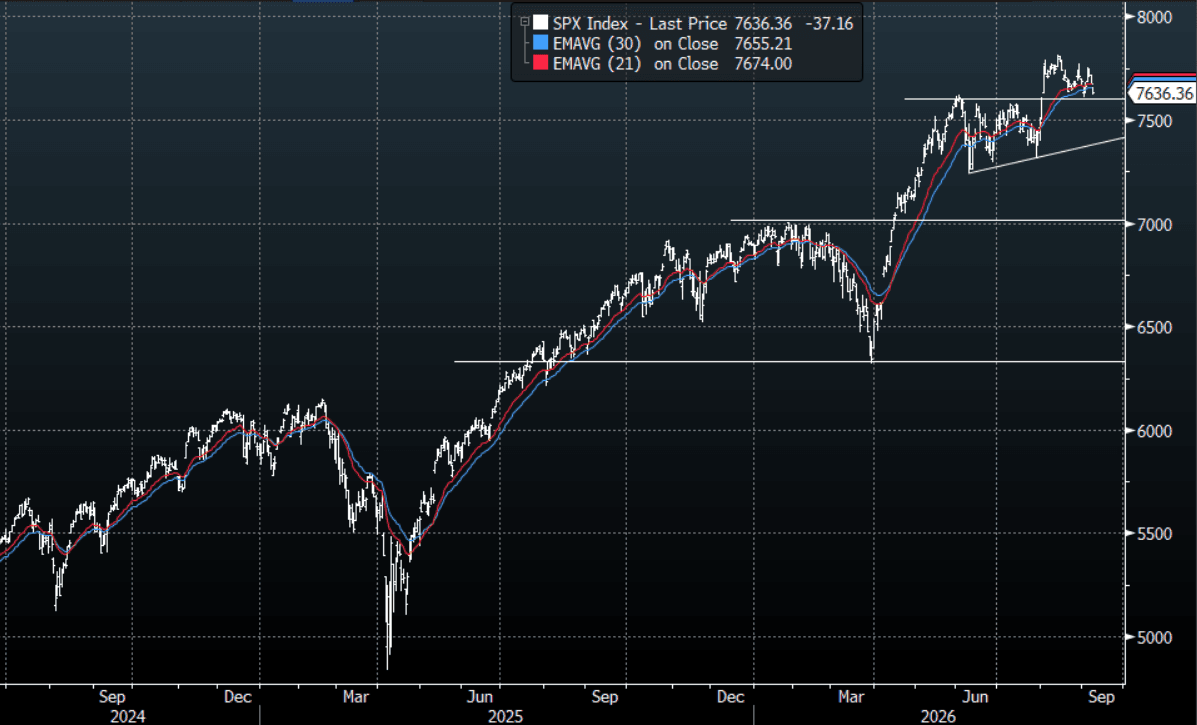1197x725 pixels.
Task: Click the 7636.36 last-price tag on price axis
Action: click(x=1162, y=94)
